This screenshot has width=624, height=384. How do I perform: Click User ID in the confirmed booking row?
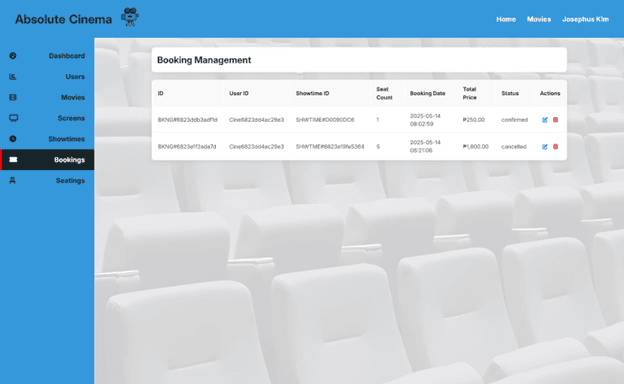pos(256,120)
